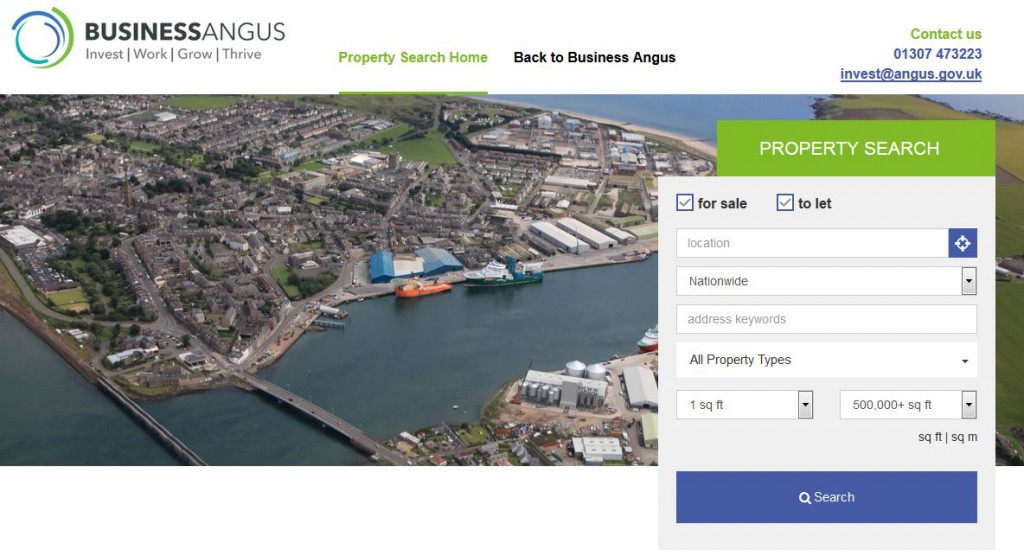Toggle the to let checkbox
The height and width of the screenshot is (556, 1024).
tap(784, 203)
